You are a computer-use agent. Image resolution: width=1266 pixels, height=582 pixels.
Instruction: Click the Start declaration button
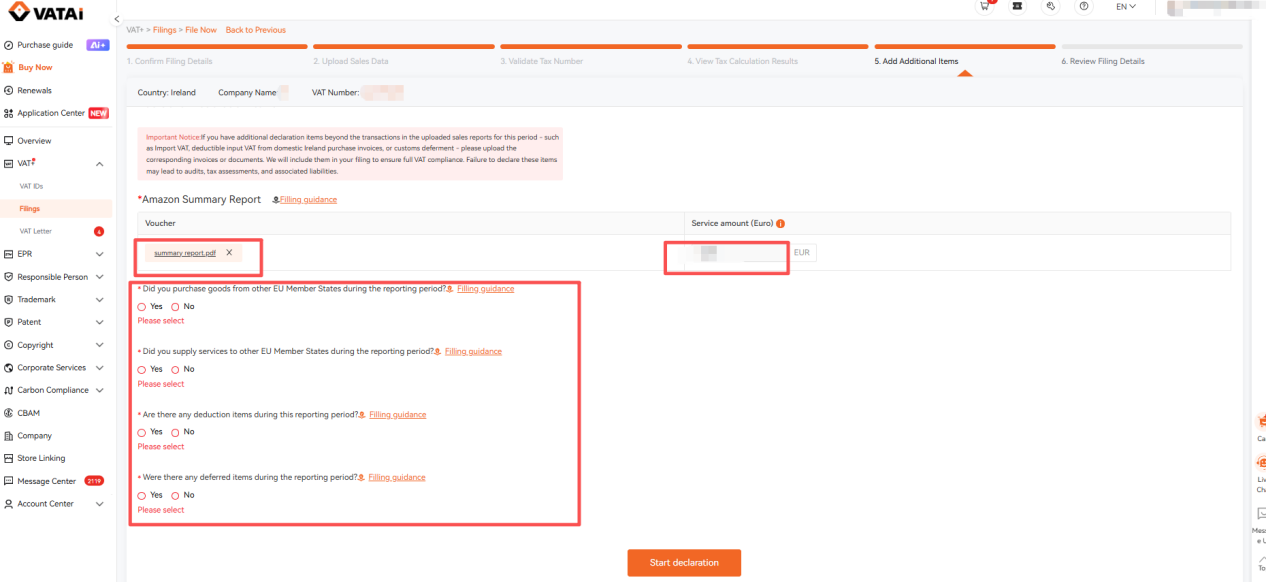[684, 563]
